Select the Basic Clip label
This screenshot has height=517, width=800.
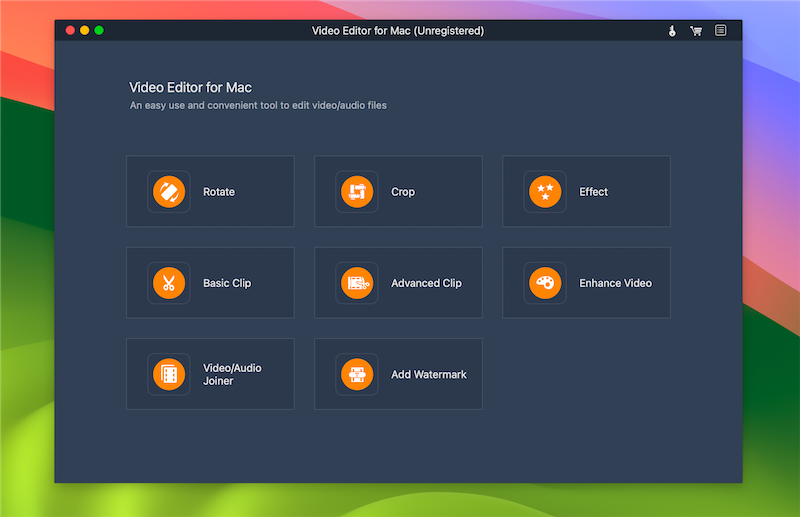point(227,283)
